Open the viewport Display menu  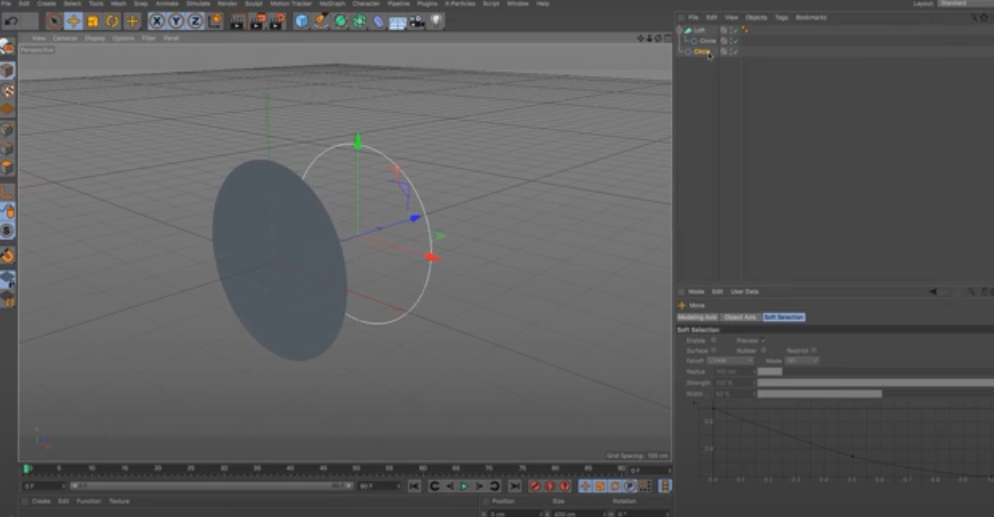tap(94, 39)
